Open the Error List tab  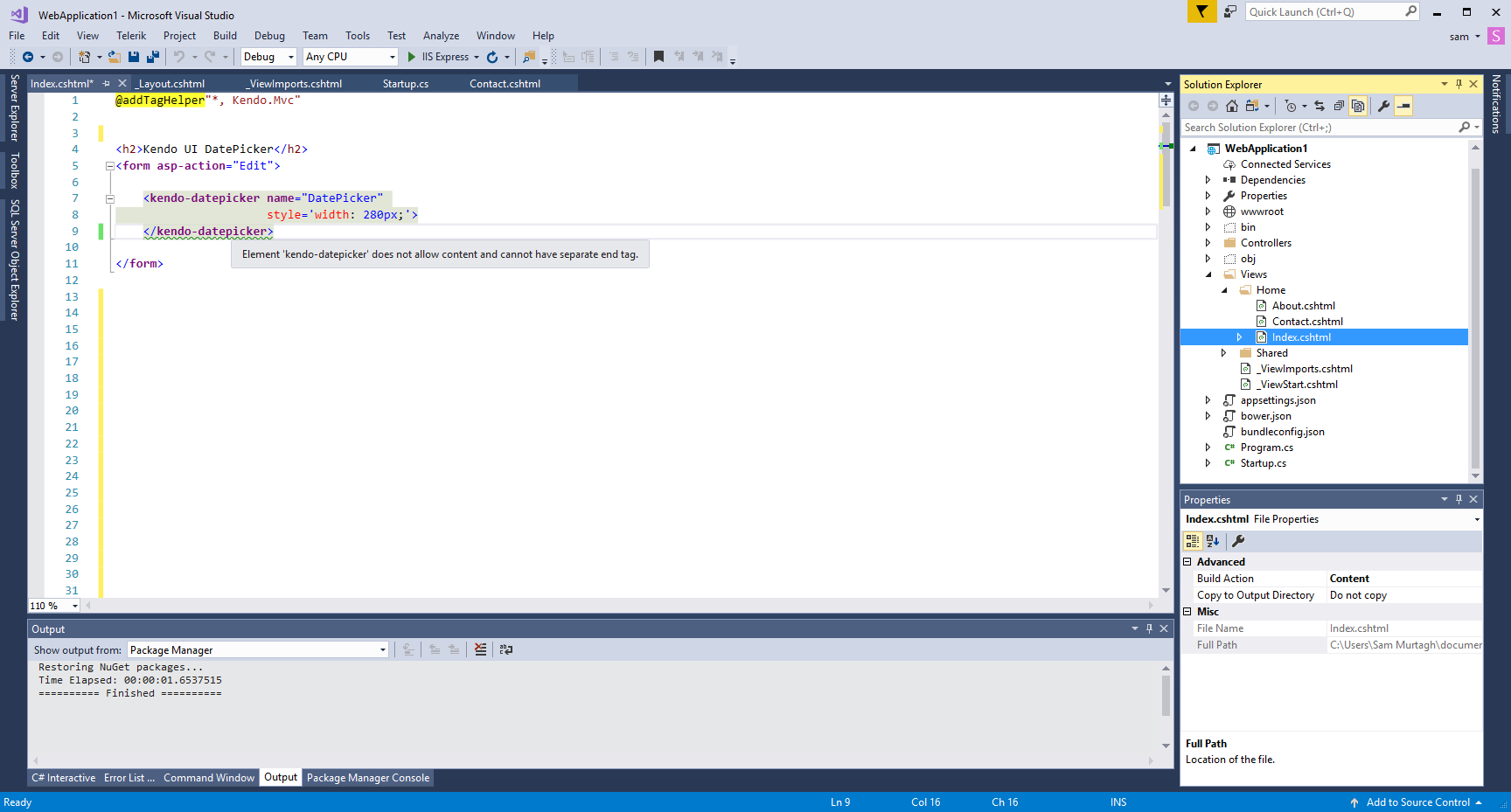point(129,778)
